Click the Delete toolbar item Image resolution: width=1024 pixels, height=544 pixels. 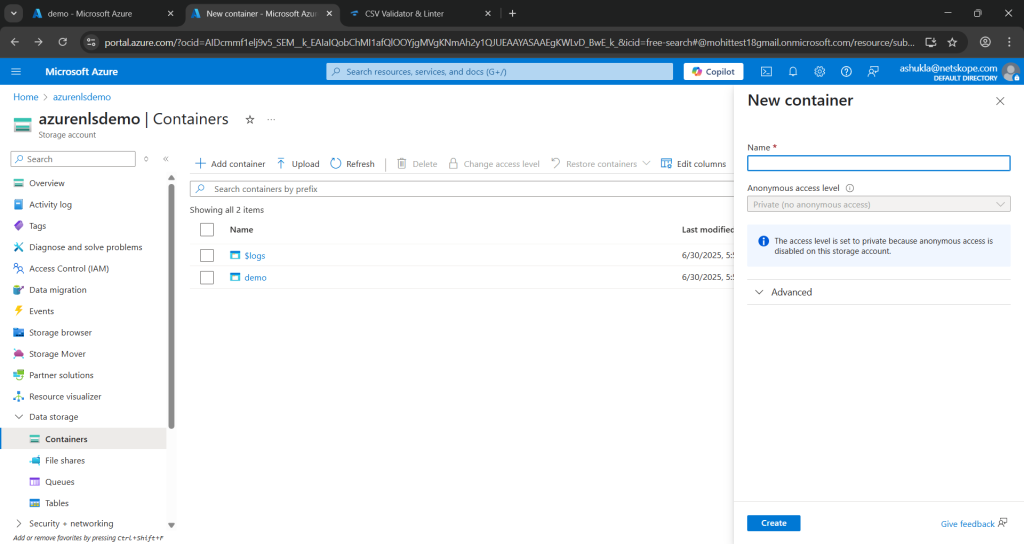[x=417, y=164]
